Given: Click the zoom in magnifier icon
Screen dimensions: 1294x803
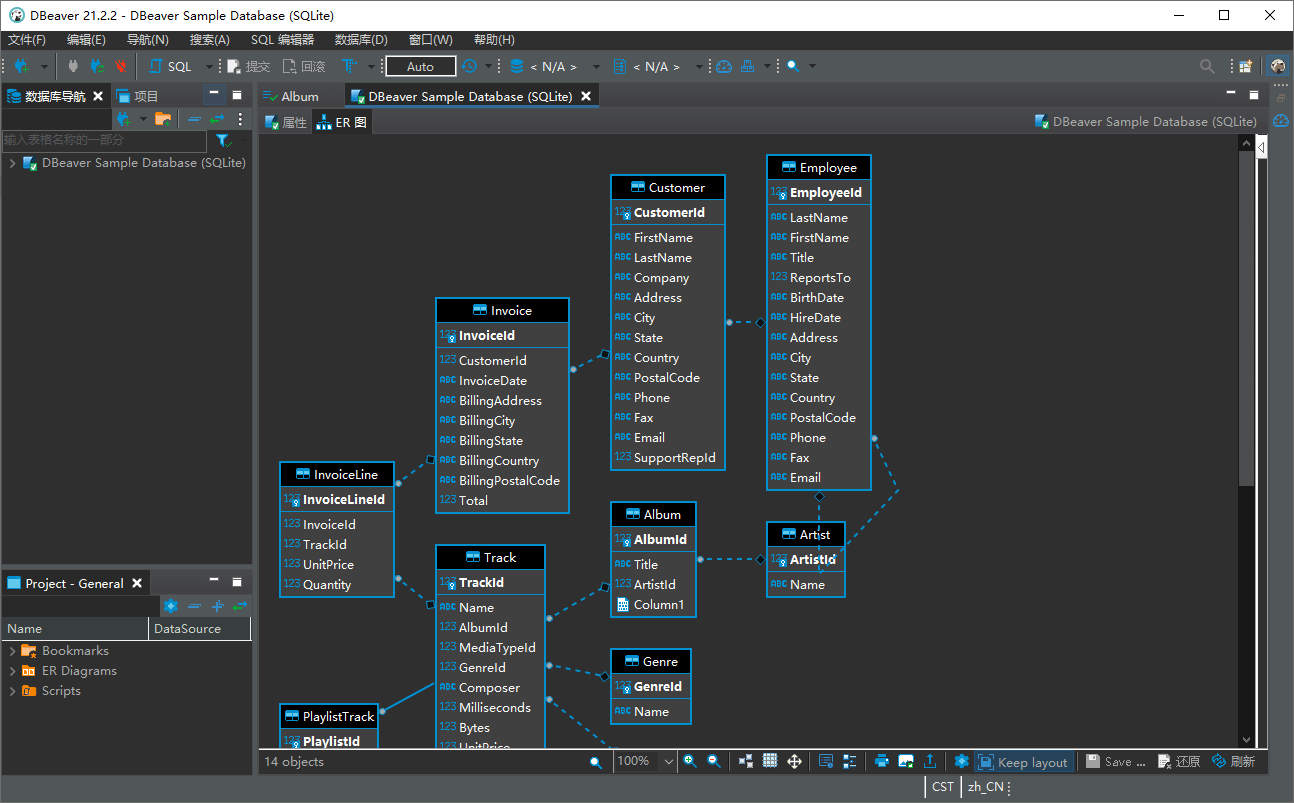Looking at the screenshot, I should pos(690,761).
